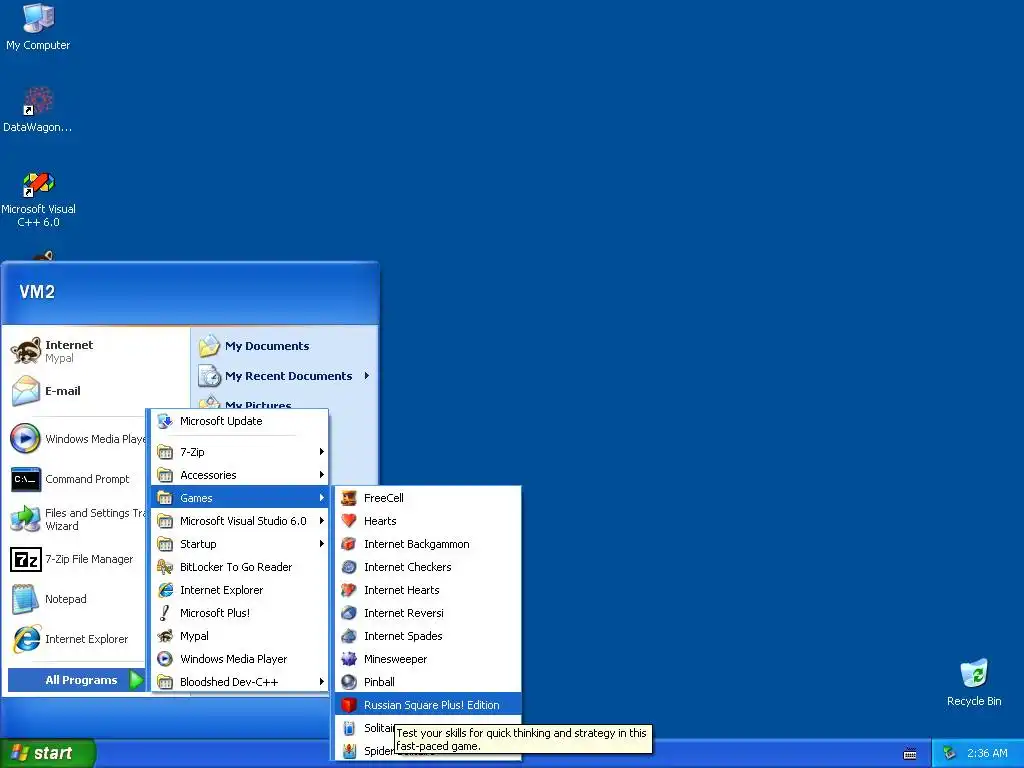
Task: Click the FreeCell game icon
Action: (x=349, y=498)
